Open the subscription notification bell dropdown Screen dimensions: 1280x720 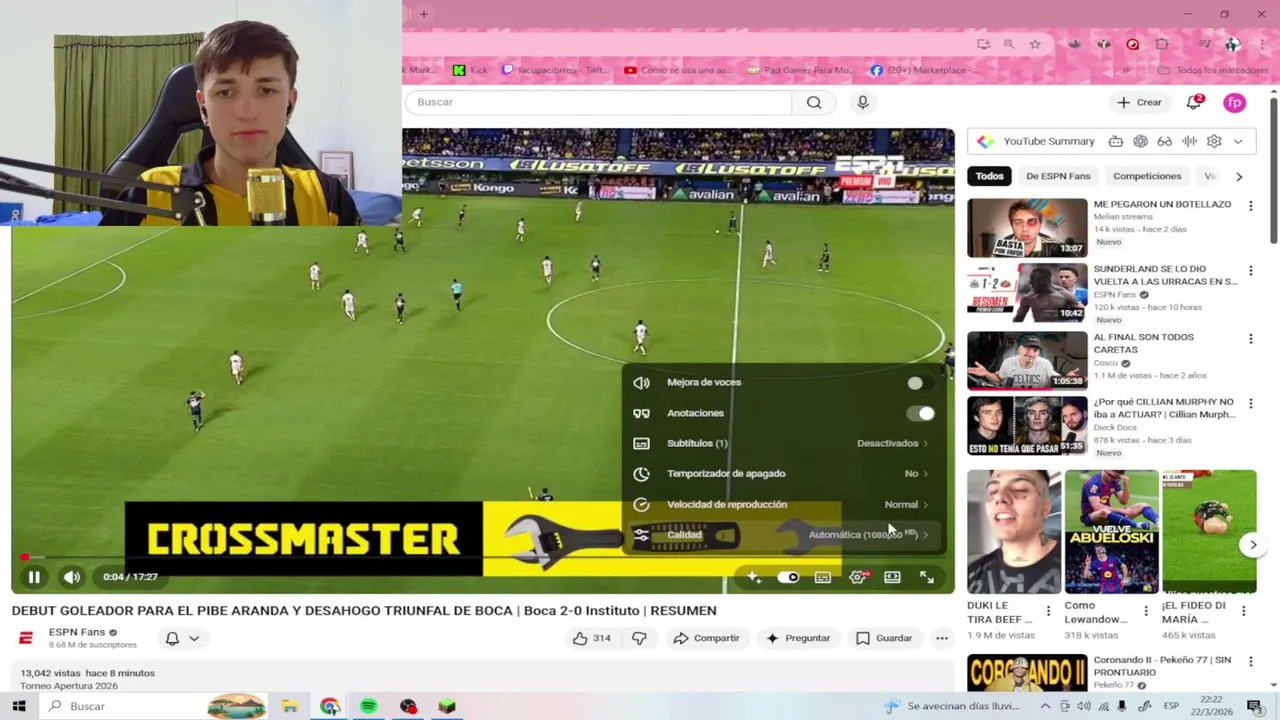[x=182, y=638]
